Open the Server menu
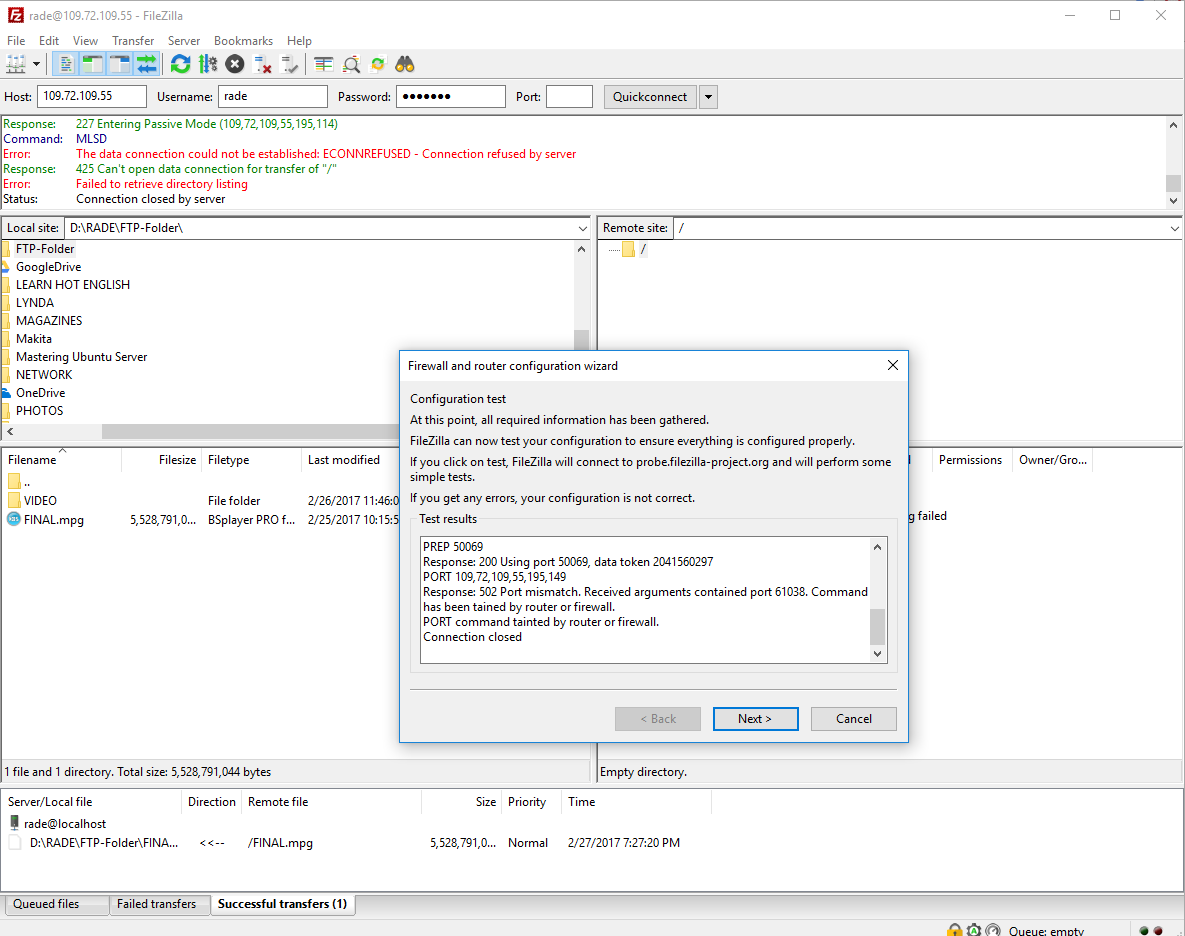The width and height of the screenshot is (1185, 936). click(184, 41)
